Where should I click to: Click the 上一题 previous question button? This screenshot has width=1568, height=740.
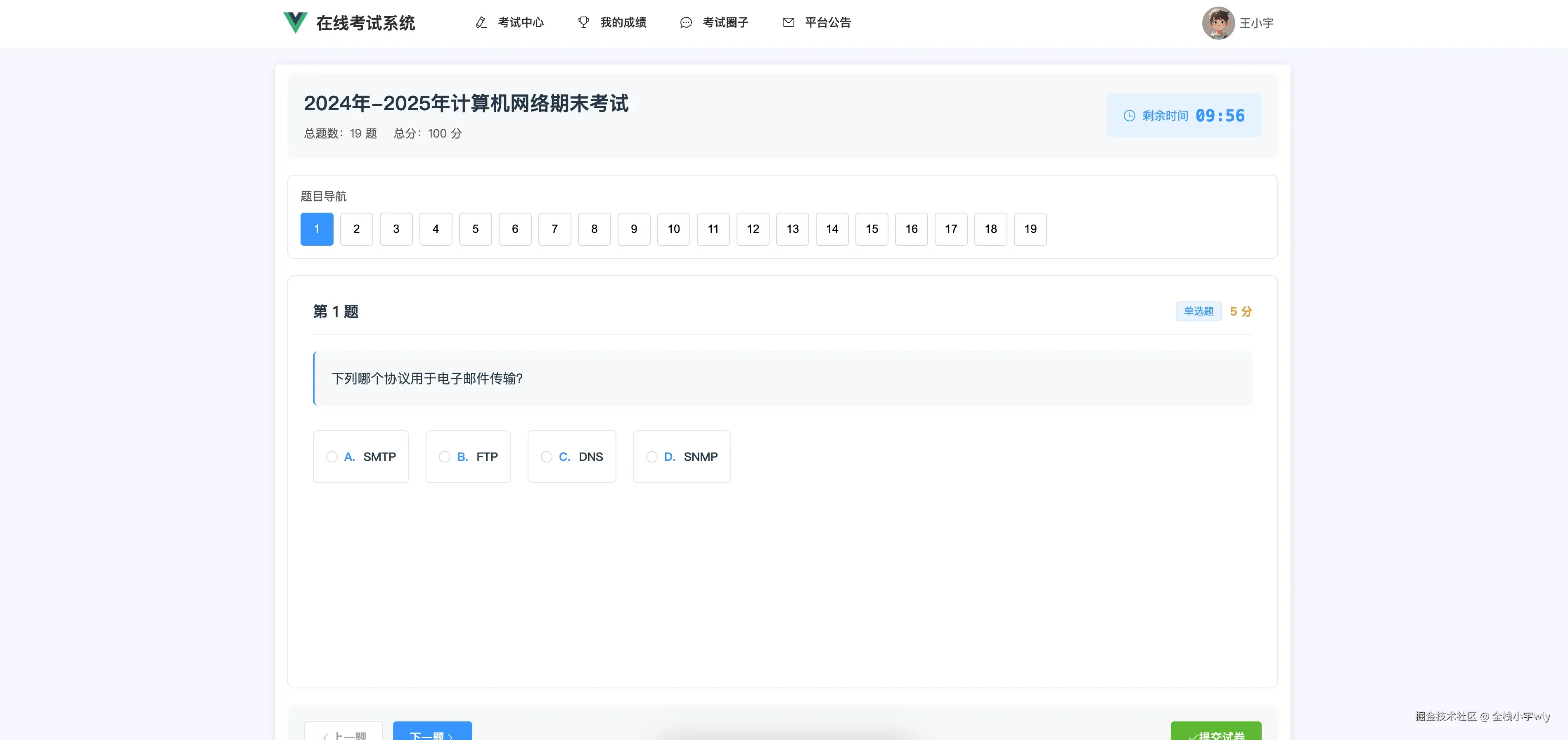point(344,733)
